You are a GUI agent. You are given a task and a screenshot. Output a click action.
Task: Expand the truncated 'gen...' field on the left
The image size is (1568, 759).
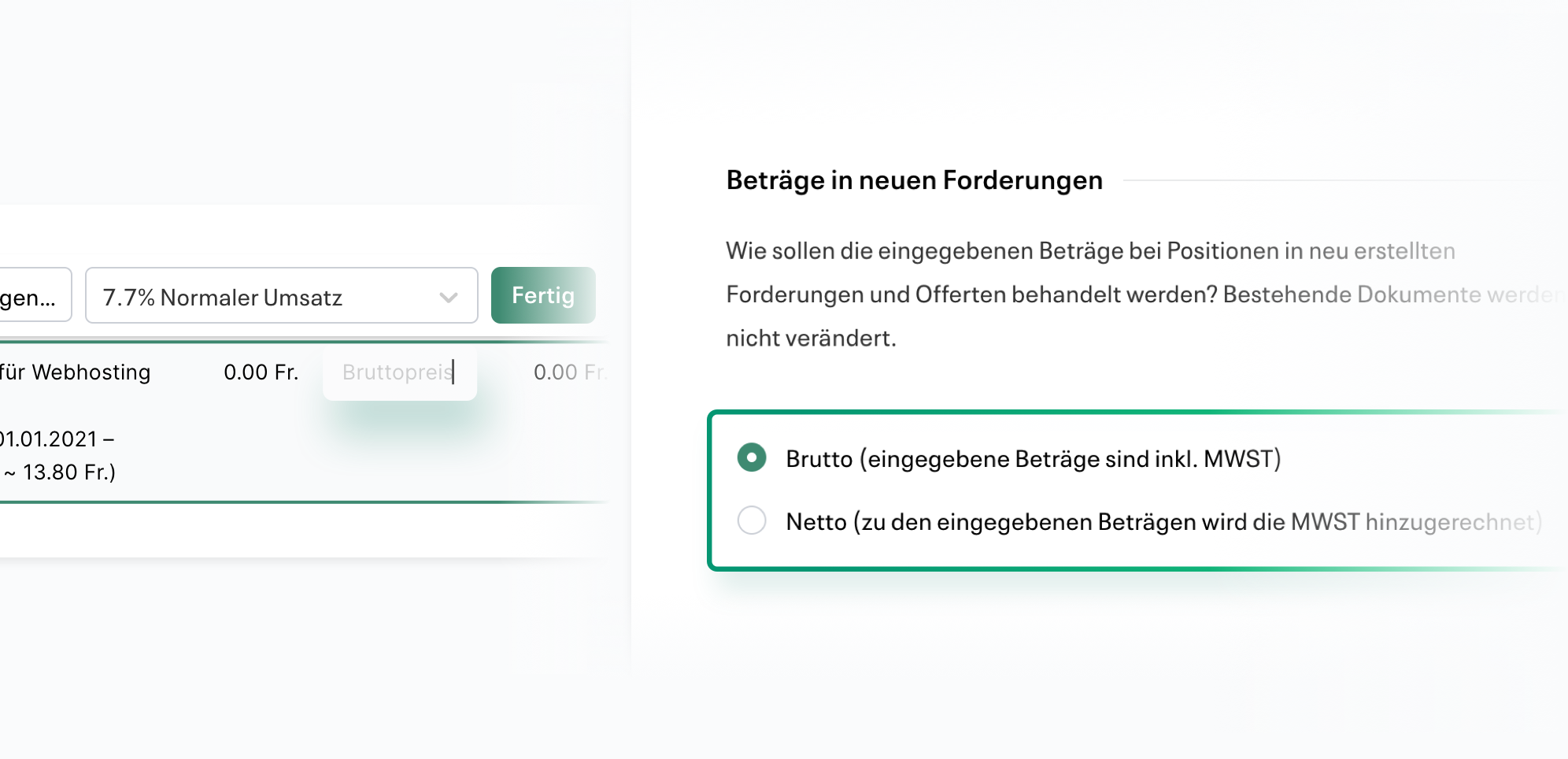tap(37, 294)
